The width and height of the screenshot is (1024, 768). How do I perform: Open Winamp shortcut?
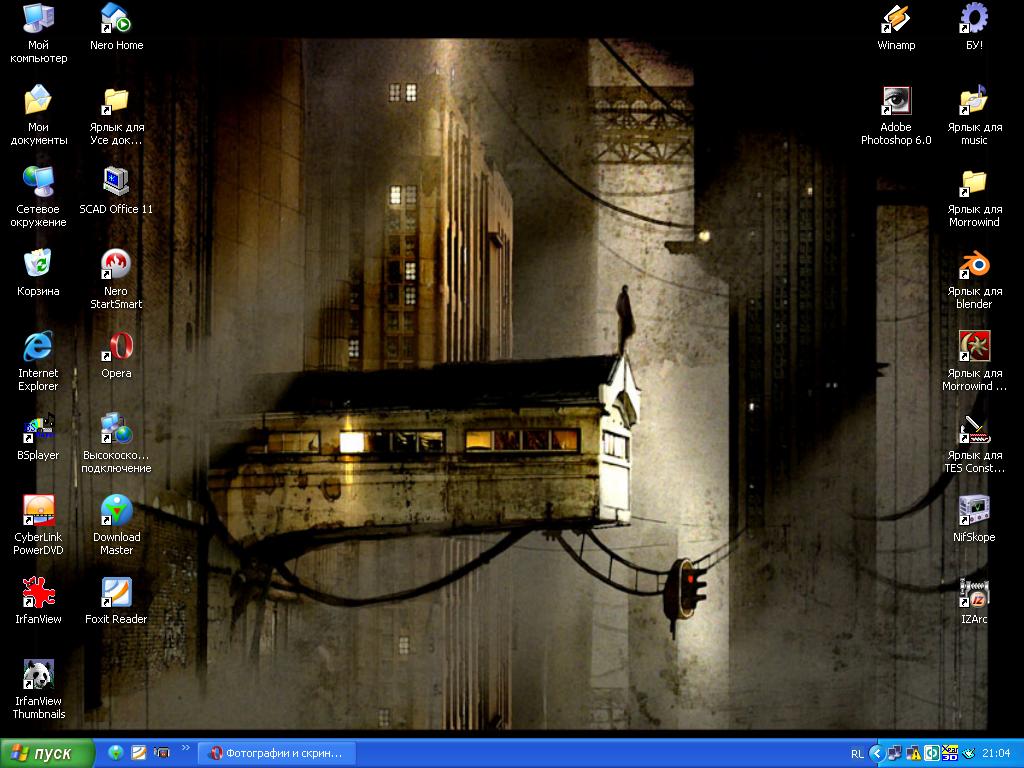[896, 27]
